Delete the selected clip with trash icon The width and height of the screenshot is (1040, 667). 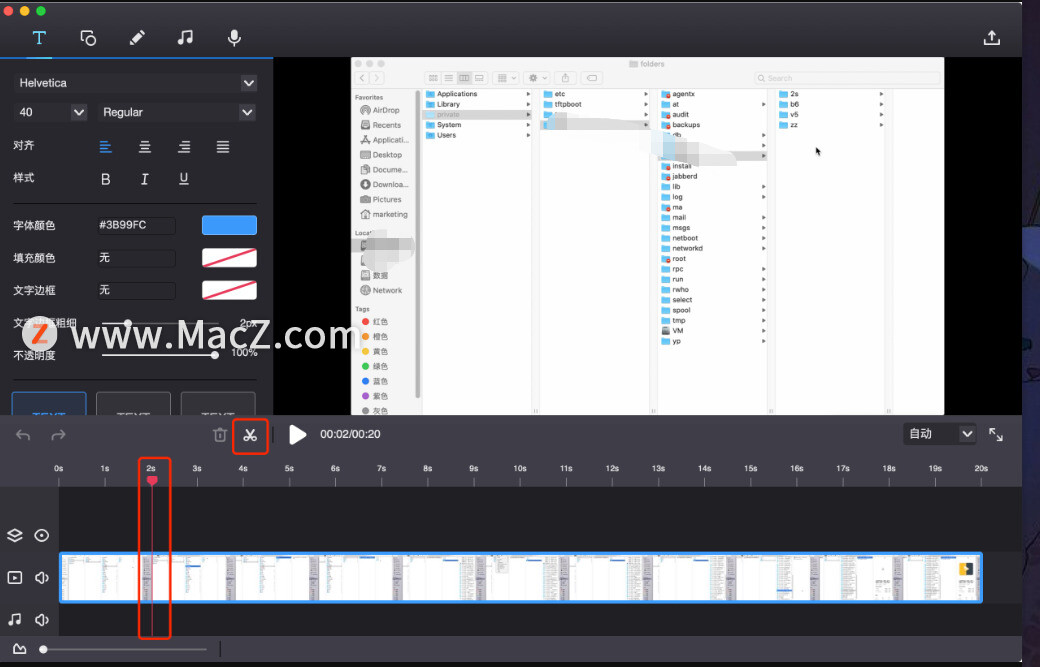click(220, 435)
